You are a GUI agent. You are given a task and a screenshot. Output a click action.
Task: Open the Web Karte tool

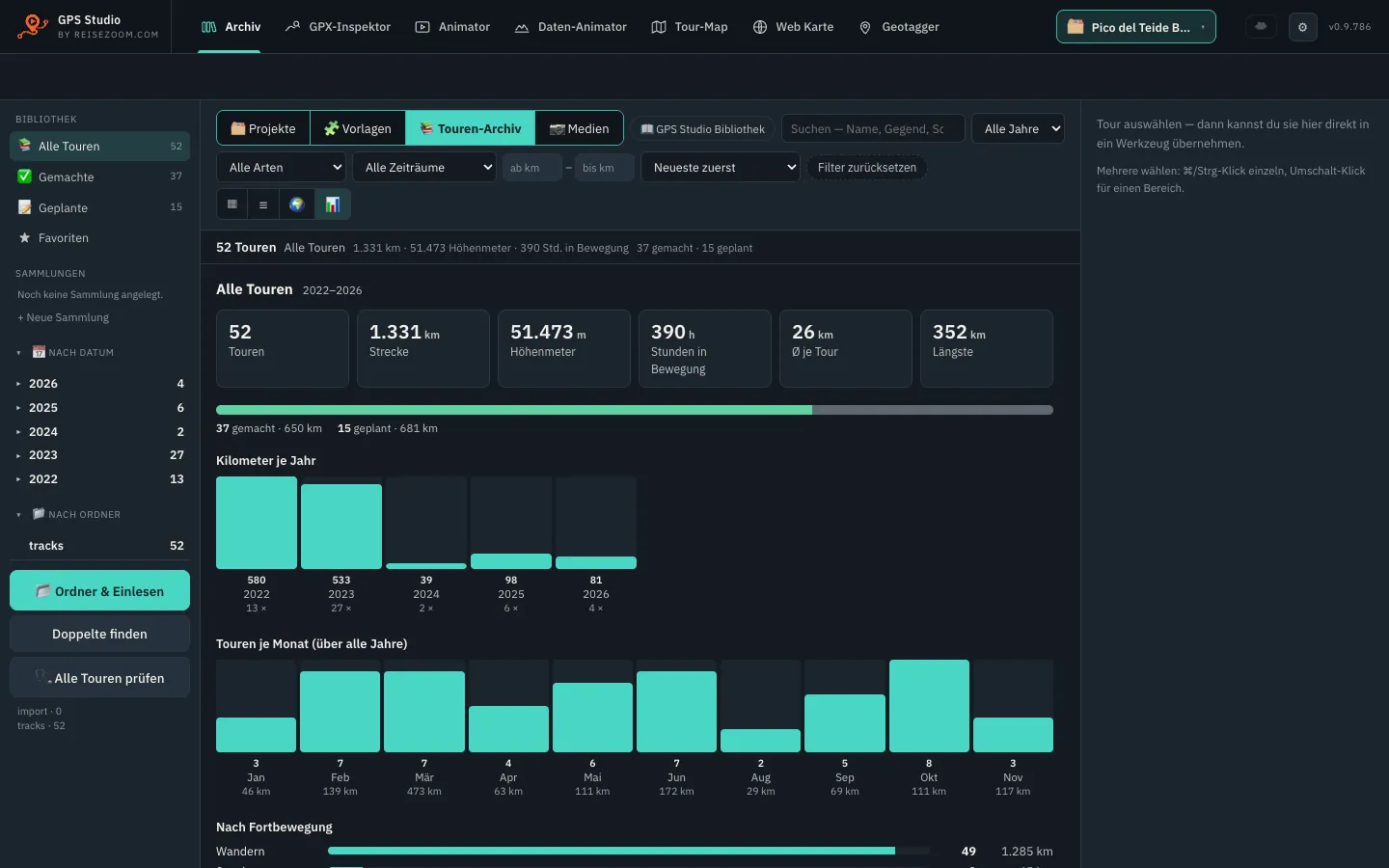793,27
